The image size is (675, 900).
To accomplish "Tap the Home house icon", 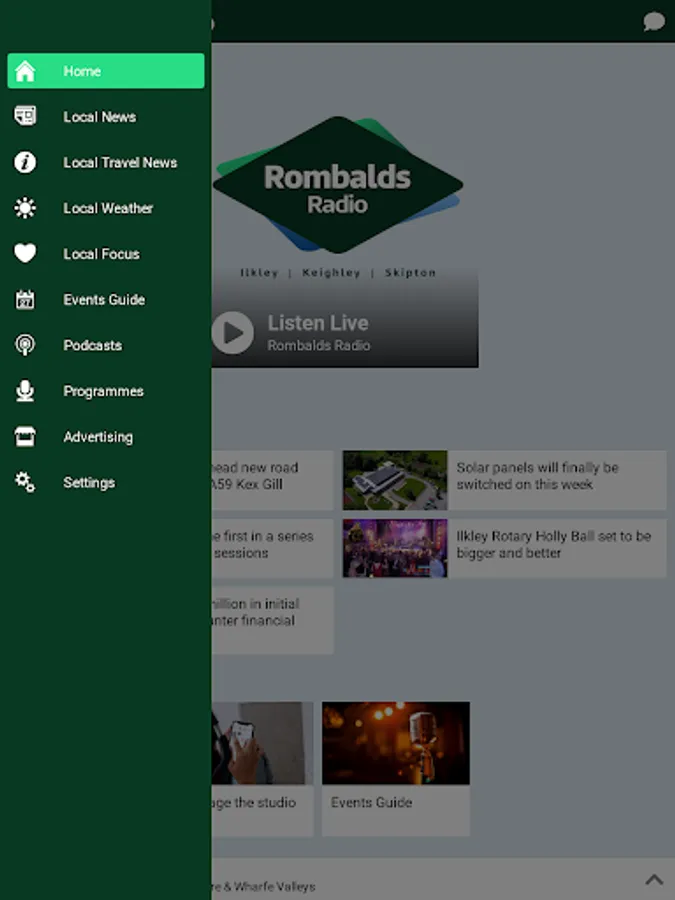I will (x=25, y=71).
